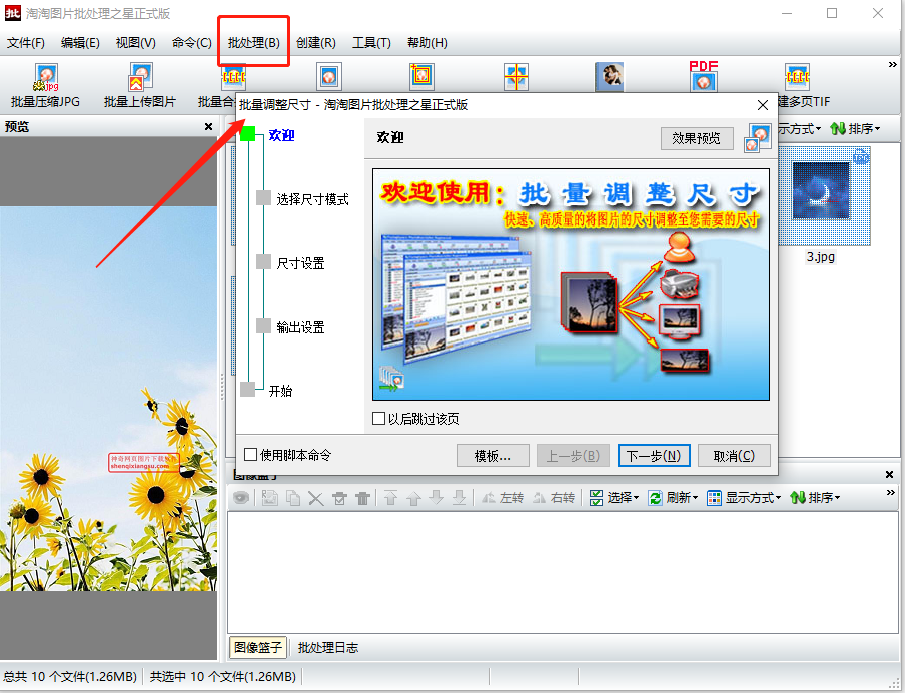This screenshot has width=905, height=693.
Task: Select the 输出设置 wizard step
Action: click(300, 327)
